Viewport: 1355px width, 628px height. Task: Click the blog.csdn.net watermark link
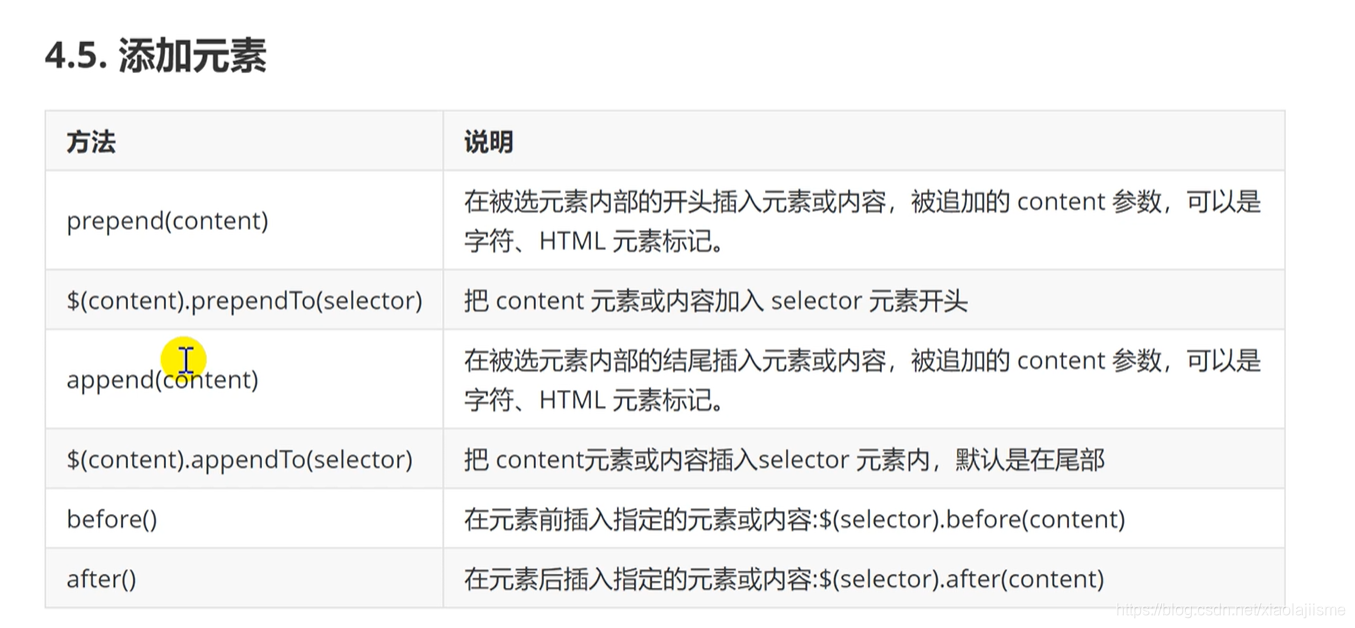(x=1230, y=609)
